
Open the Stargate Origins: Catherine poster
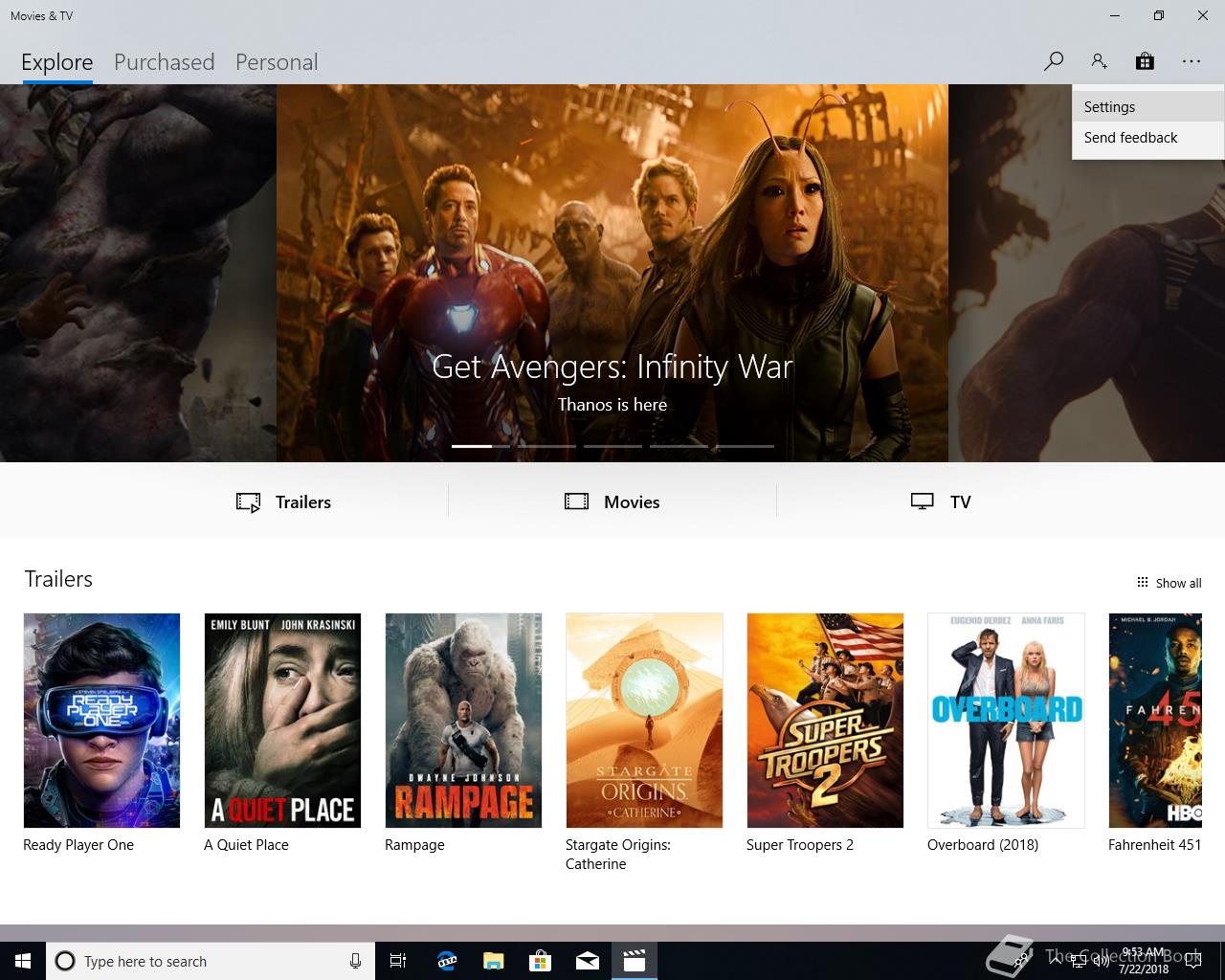click(x=644, y=721)
